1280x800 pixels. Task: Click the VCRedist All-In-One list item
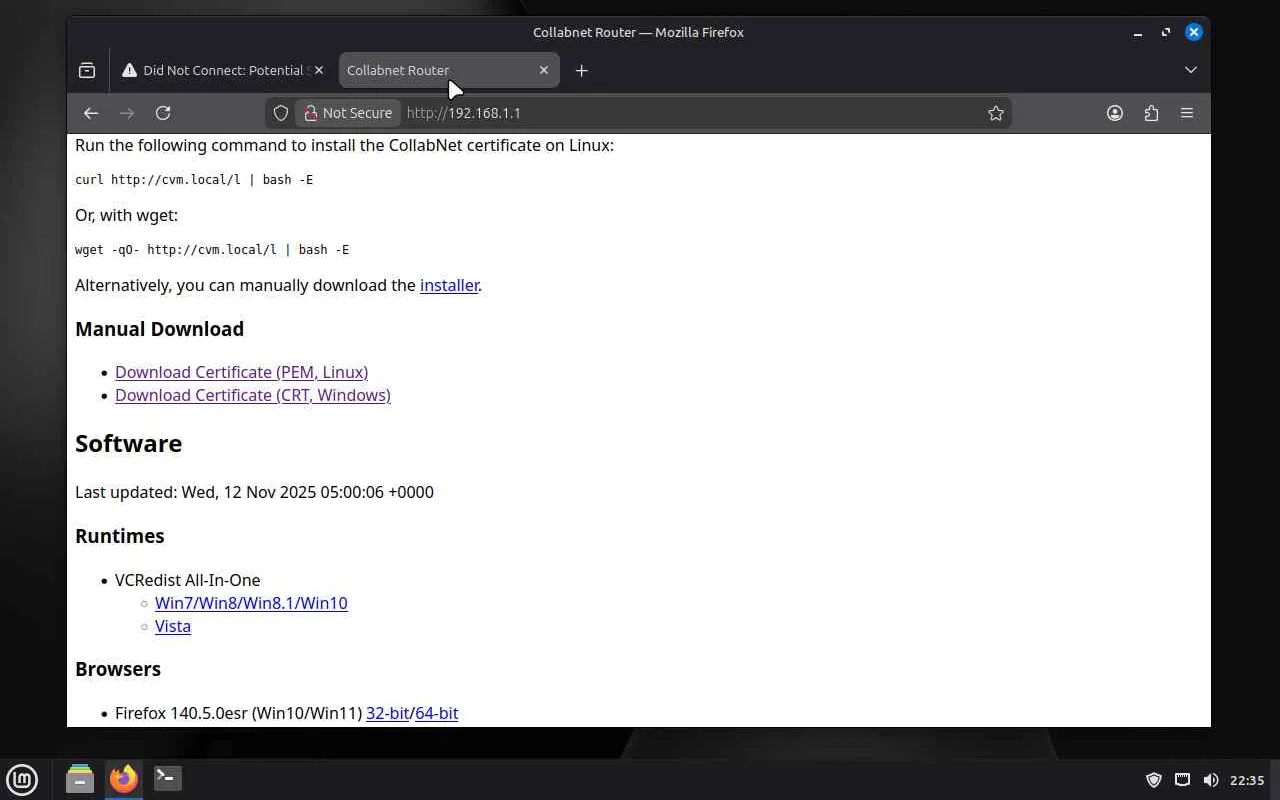(x=187, y=580)
